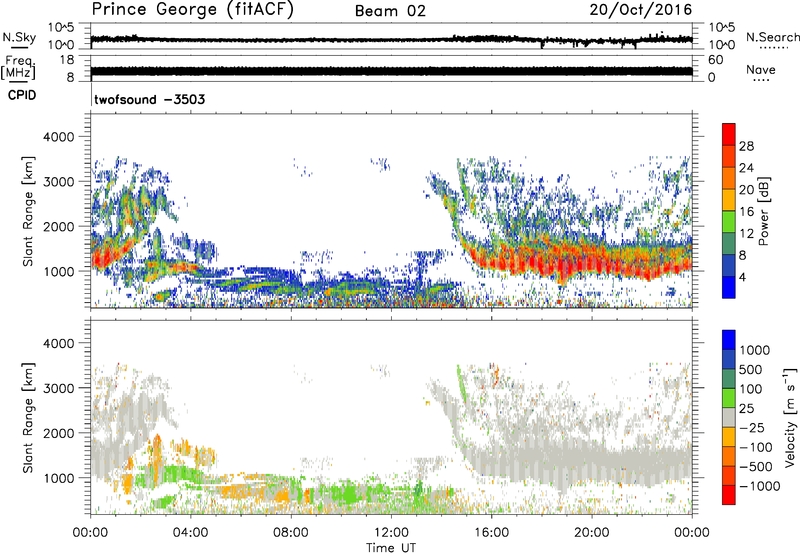The width and height of the screenshot is (800, 554).
Task: Click the sky noise trace in the N.Sky panel
Action: pyautogui.click(x=391, y=39)
